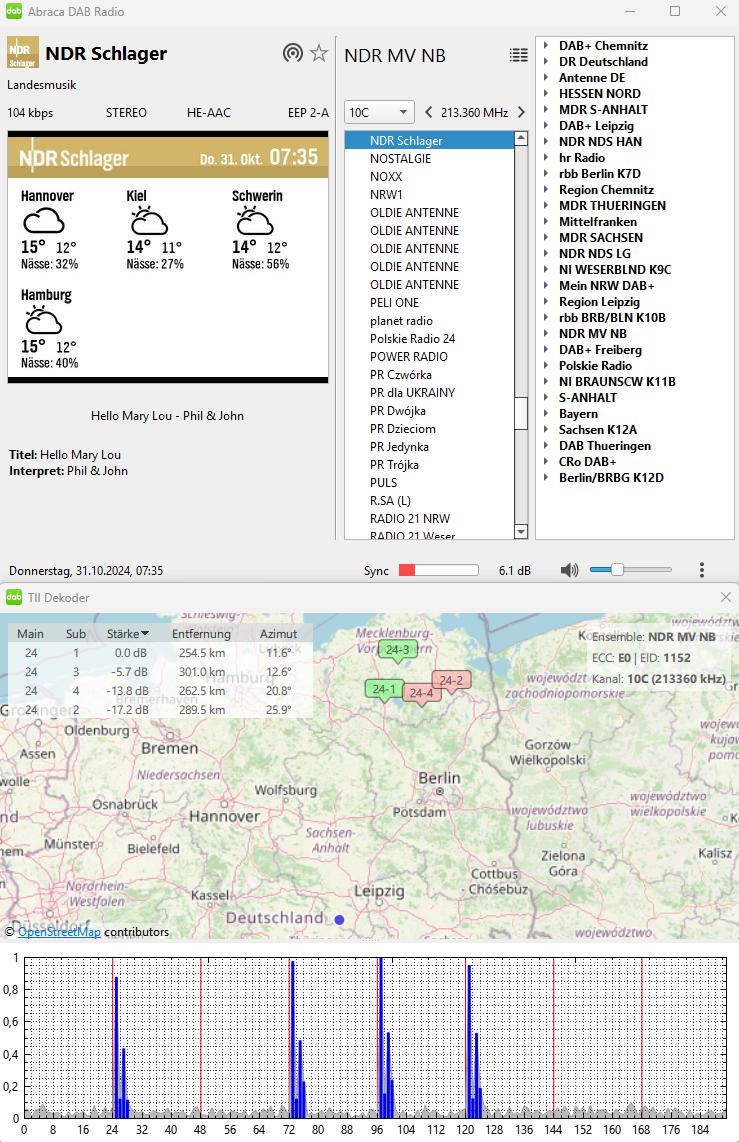Sort table by Azimut column header
The image size is (739, 1142).
pos(278,634)
